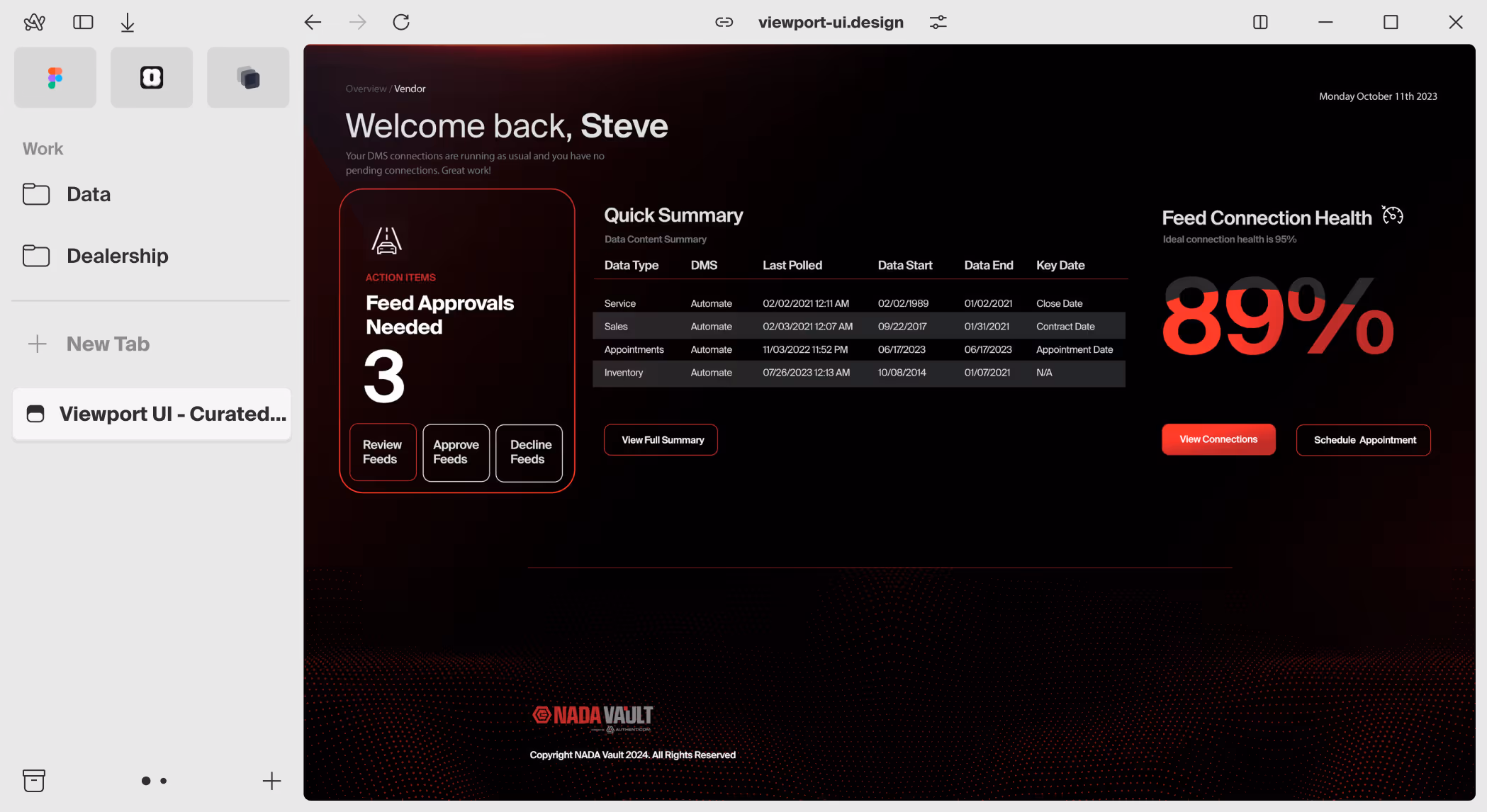Click the Overview breadcrumb link
The image size is (1487, 812).
[x=366, y=89]
